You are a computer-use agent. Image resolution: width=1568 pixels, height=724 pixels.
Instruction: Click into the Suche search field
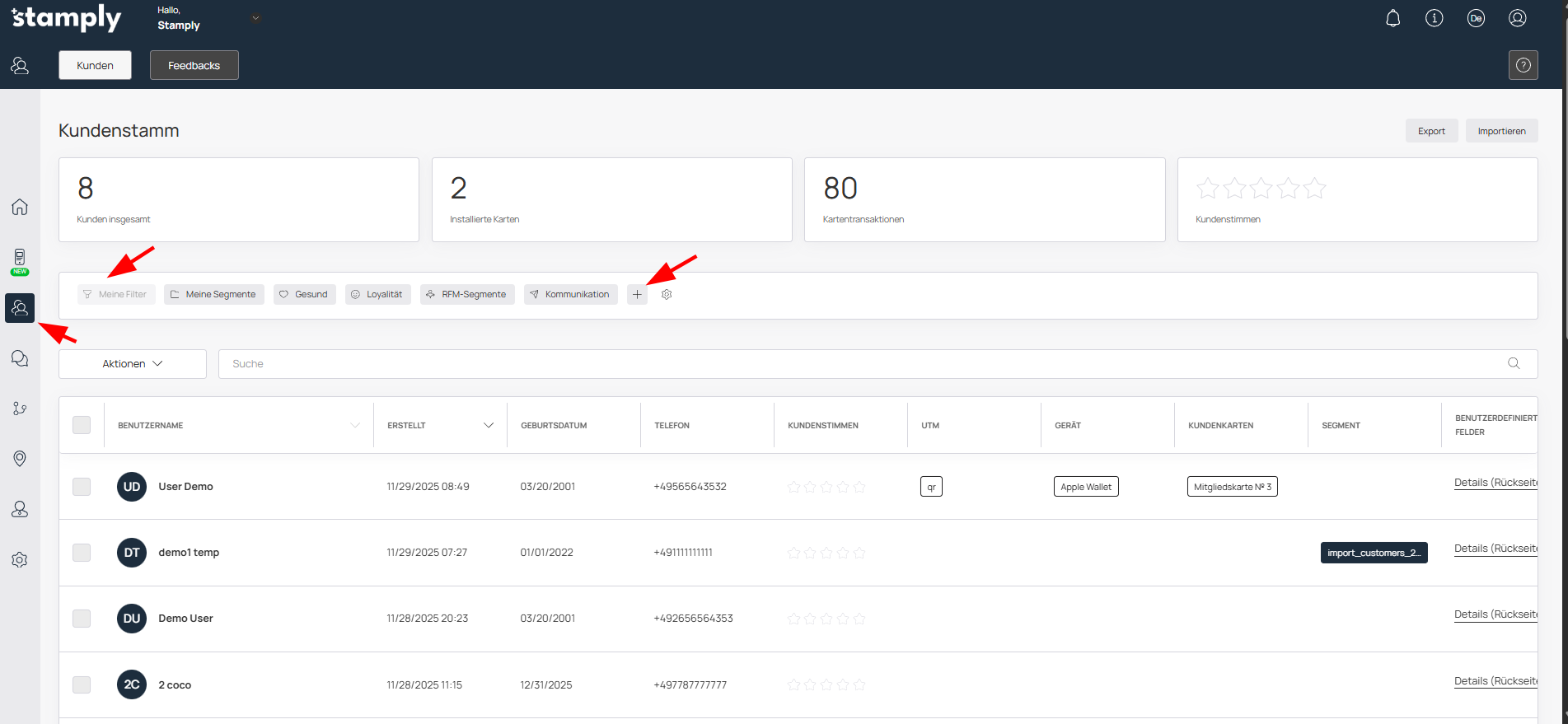click(857, 364)
